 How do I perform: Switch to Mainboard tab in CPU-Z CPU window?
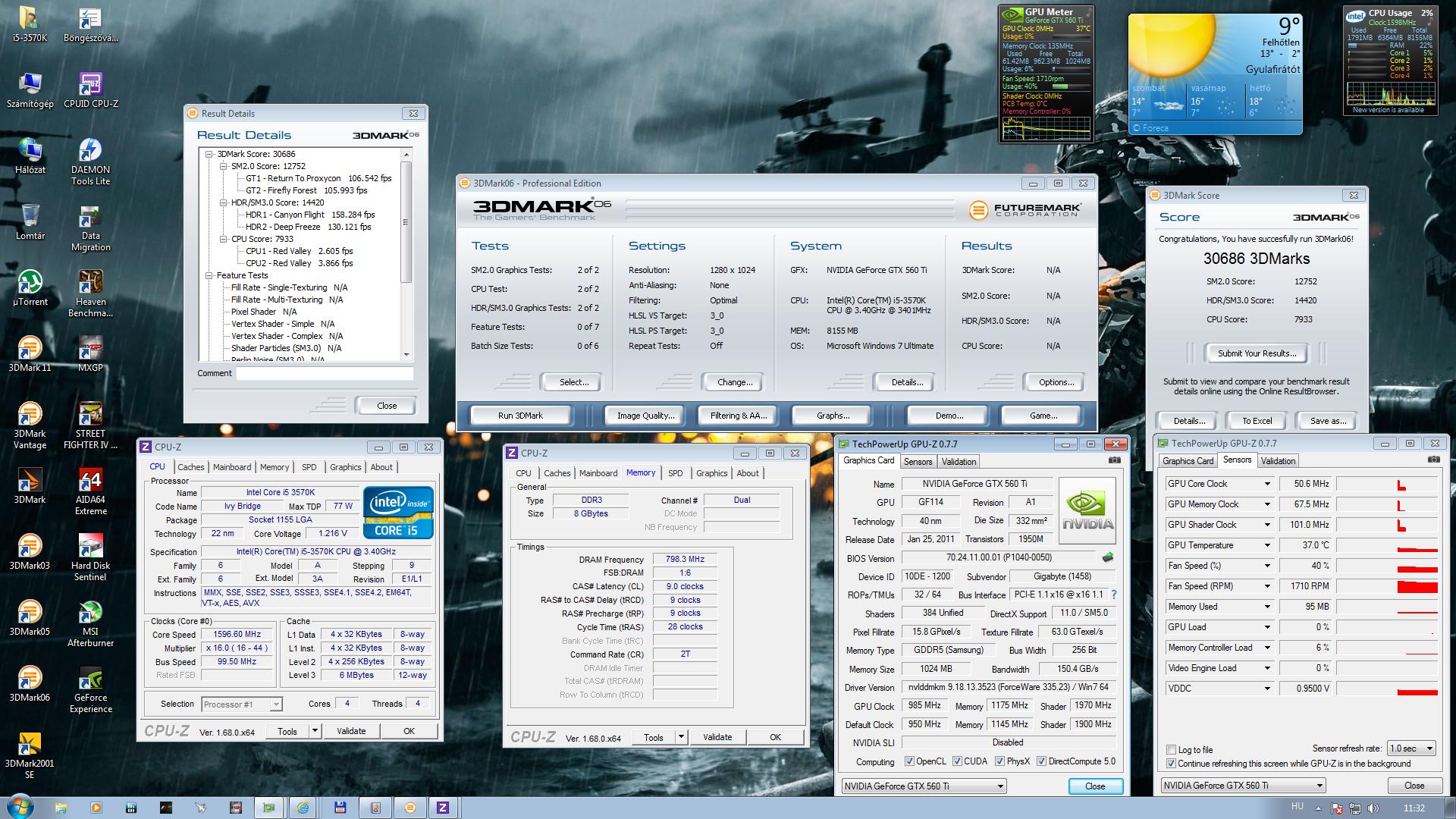tap(232, 467)
